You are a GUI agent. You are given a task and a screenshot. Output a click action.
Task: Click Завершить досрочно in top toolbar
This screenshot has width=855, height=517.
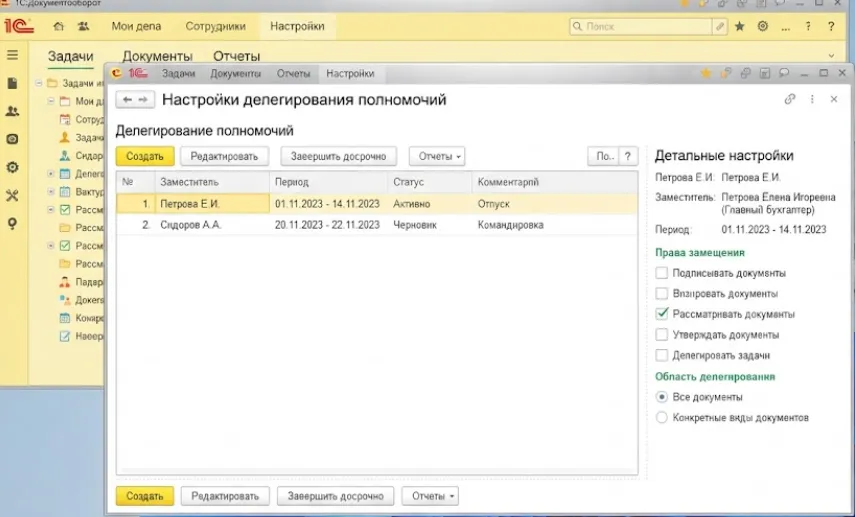click(338, 157)
